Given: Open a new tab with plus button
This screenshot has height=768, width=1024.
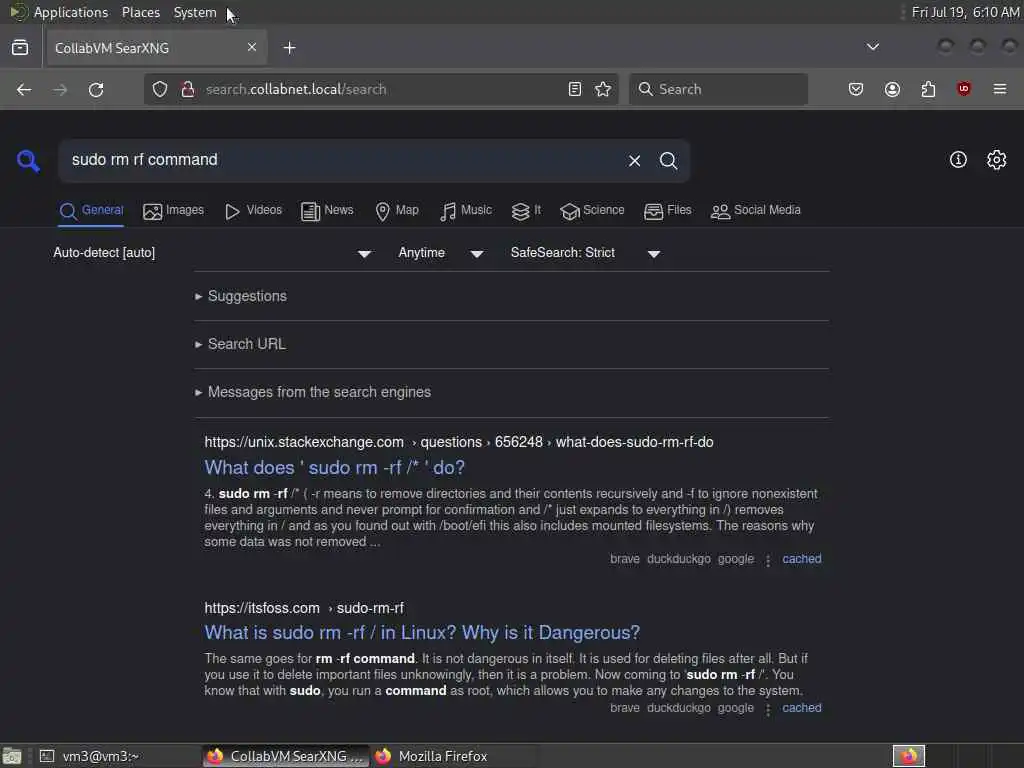Looking at the screenshot, I should click(x=289, y=48).
